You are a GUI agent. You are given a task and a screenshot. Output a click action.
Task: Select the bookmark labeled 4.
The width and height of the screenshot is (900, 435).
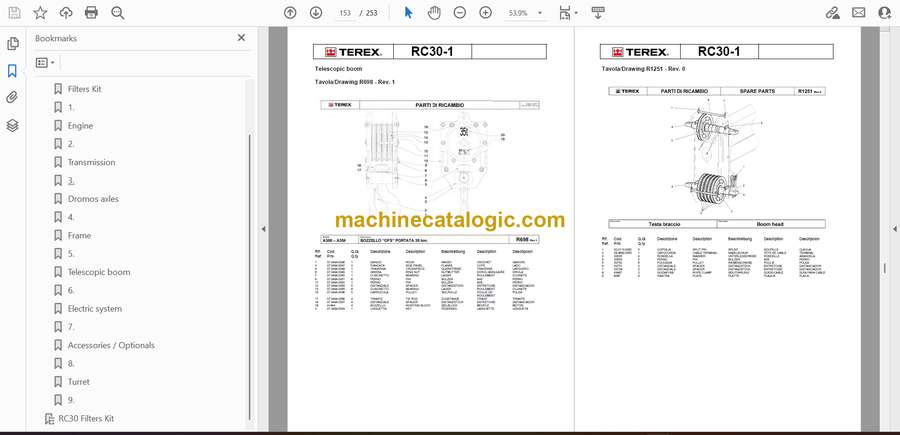[71, 217]
